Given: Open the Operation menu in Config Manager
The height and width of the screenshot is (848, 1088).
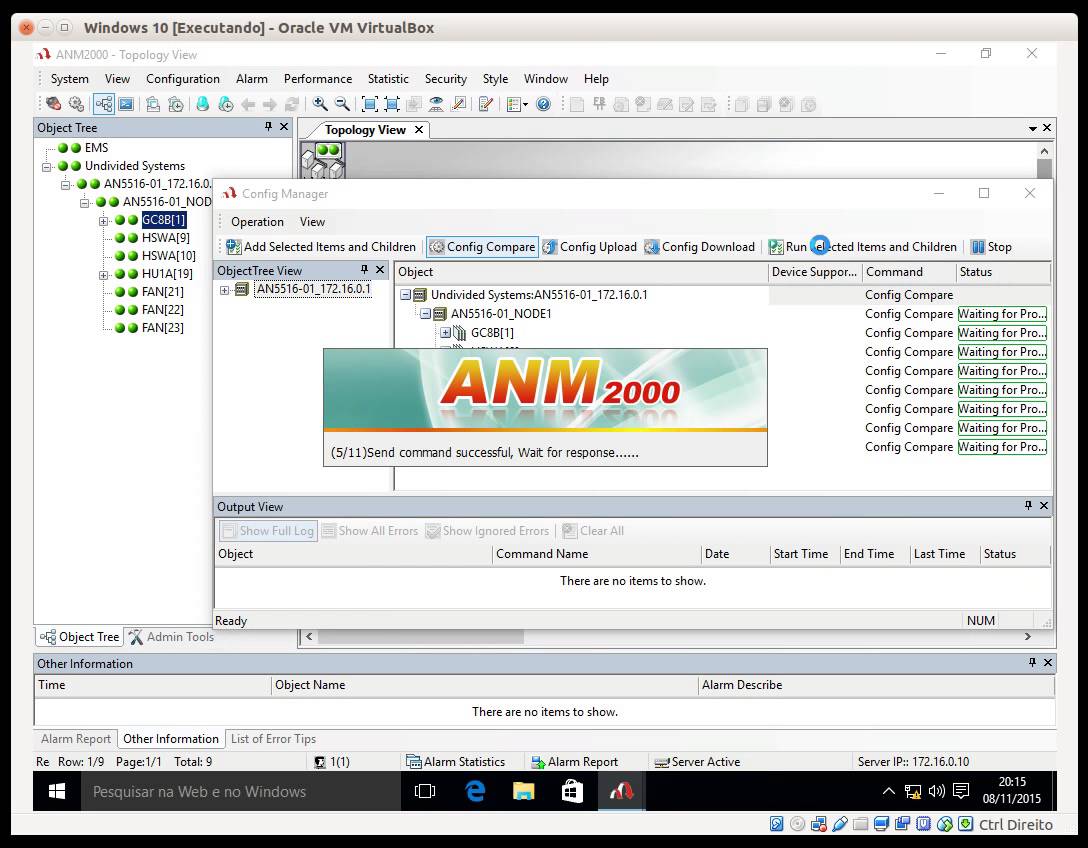Looking at the screenshot, I should click(x=257, y=222).
